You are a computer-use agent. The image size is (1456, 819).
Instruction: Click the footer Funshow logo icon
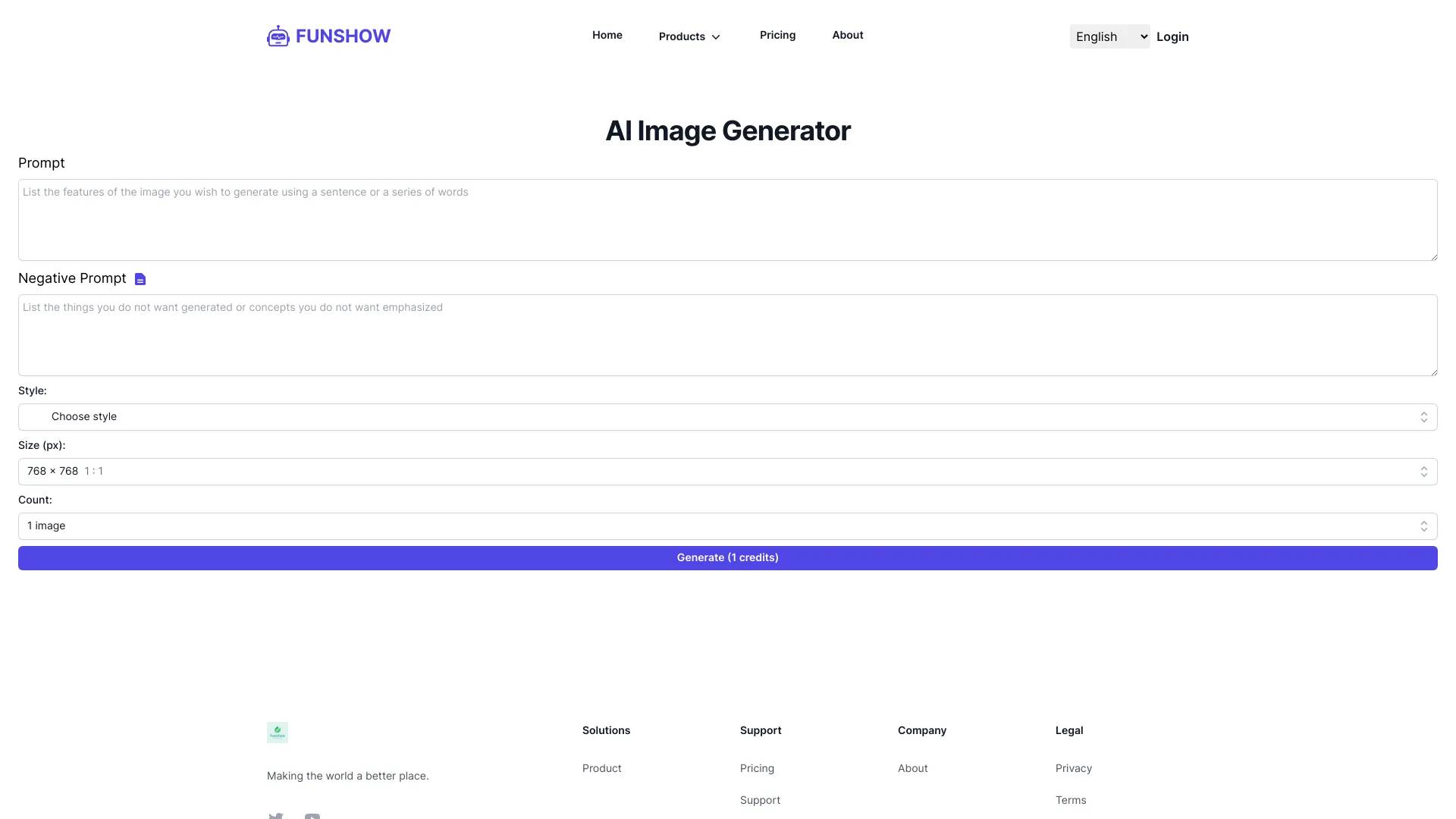pyautogui.click(x=277, y=731)
